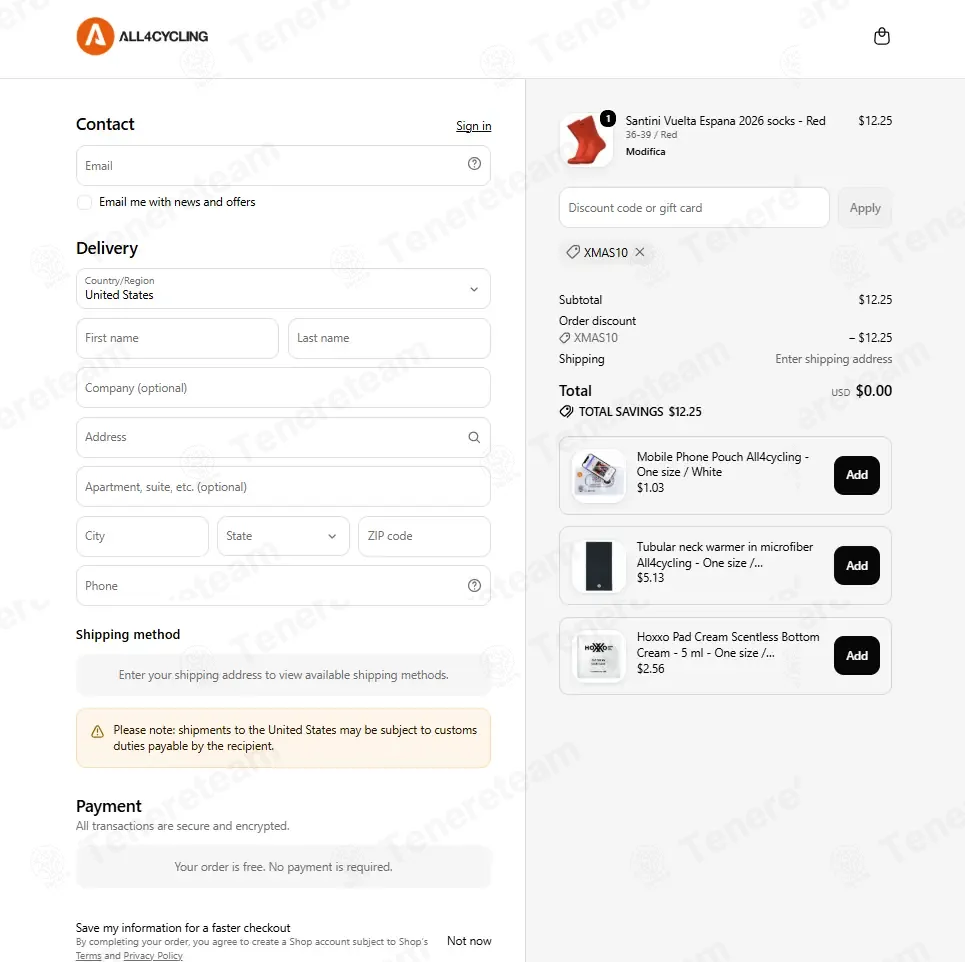Click the Phone field help icon
This screenshot has width=965, height=962.
pyautogui.click(x=474, y=585)
